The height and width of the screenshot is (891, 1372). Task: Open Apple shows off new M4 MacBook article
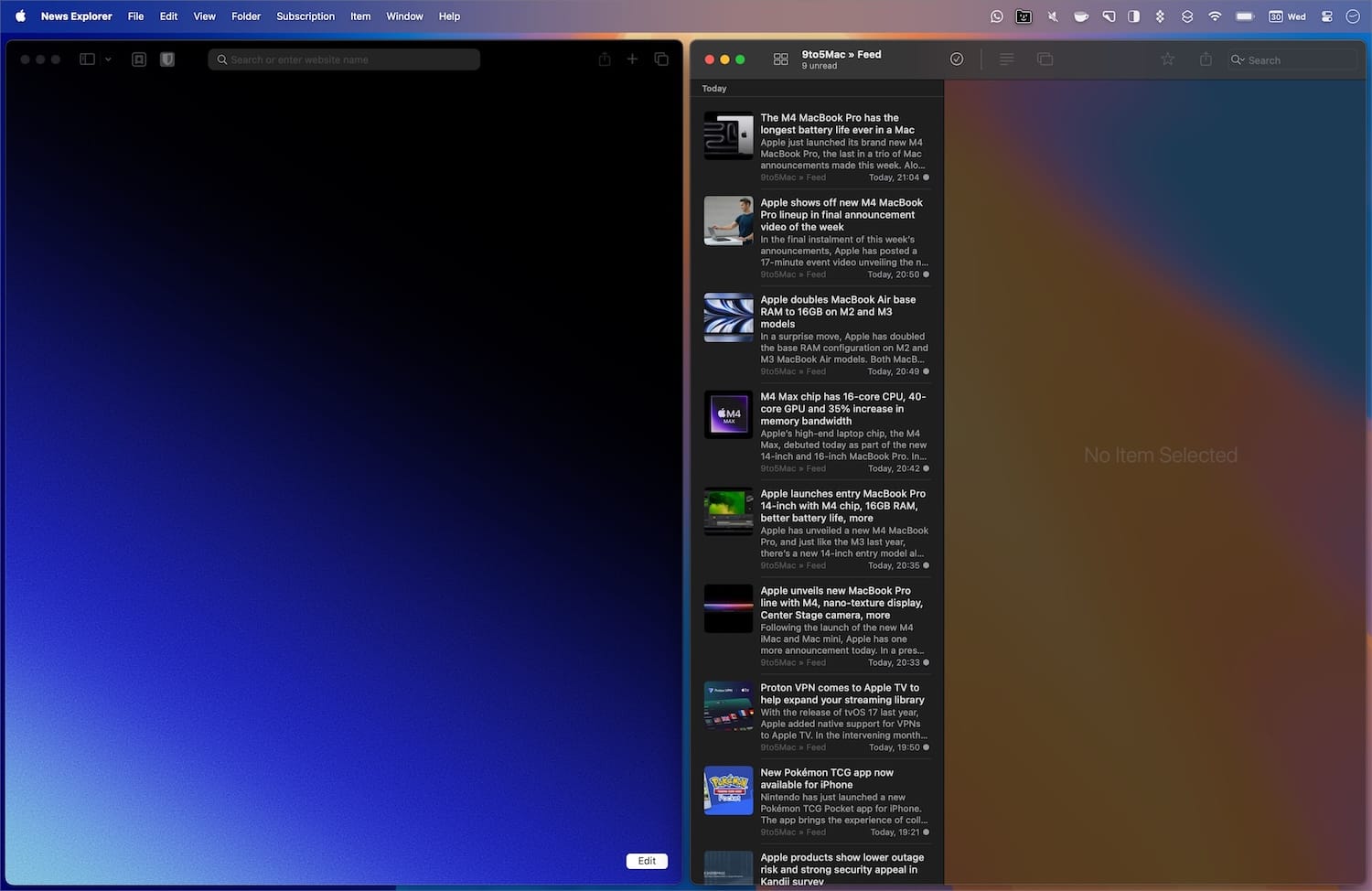point(817,238)
